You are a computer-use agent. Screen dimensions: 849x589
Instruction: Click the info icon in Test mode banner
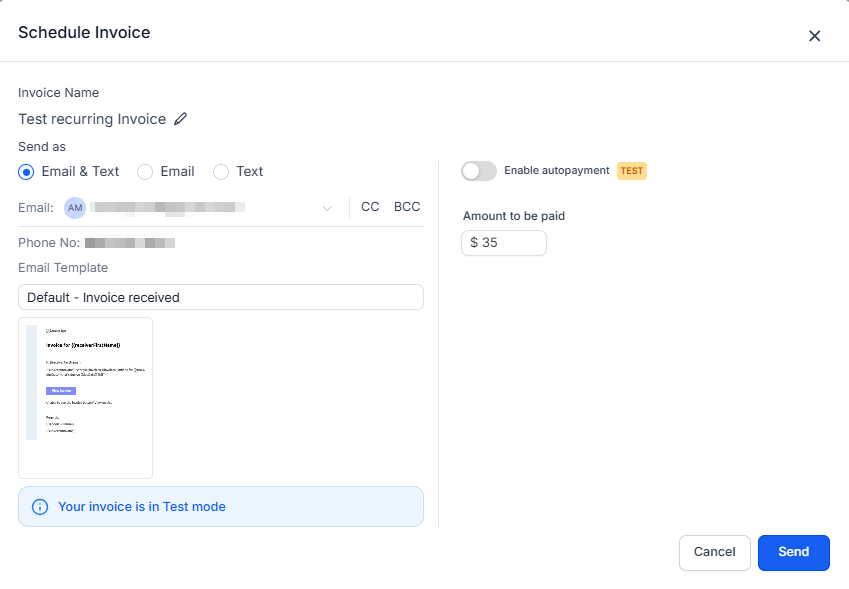(x=40, y=507)
